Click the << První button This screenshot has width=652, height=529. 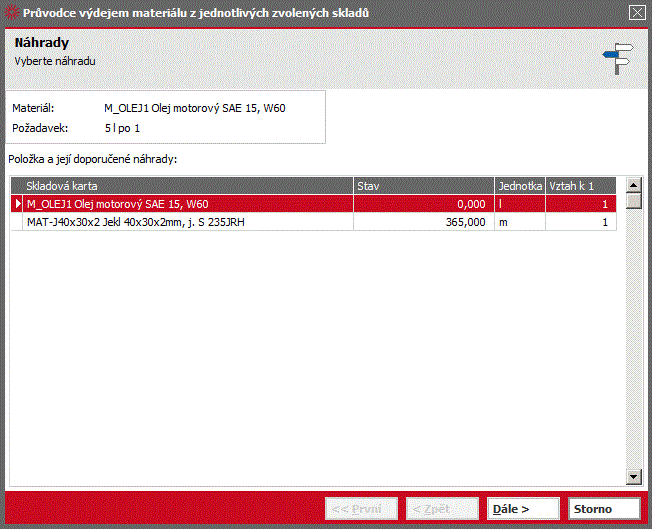361,509
